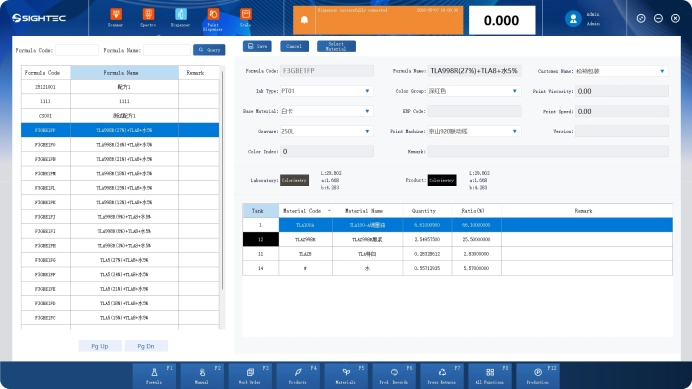Focus the Formula Code search field
Image resolution: width=692 pixels, height=389 pixels.
tap(77, 50)
